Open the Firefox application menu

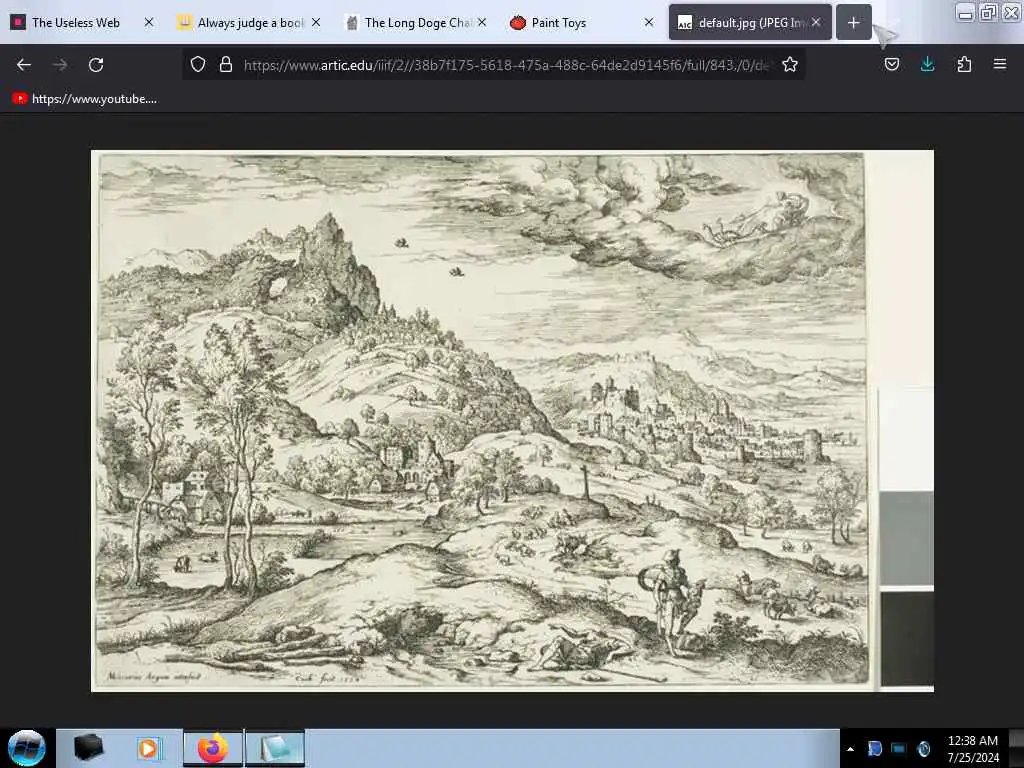click(1000, 65)
